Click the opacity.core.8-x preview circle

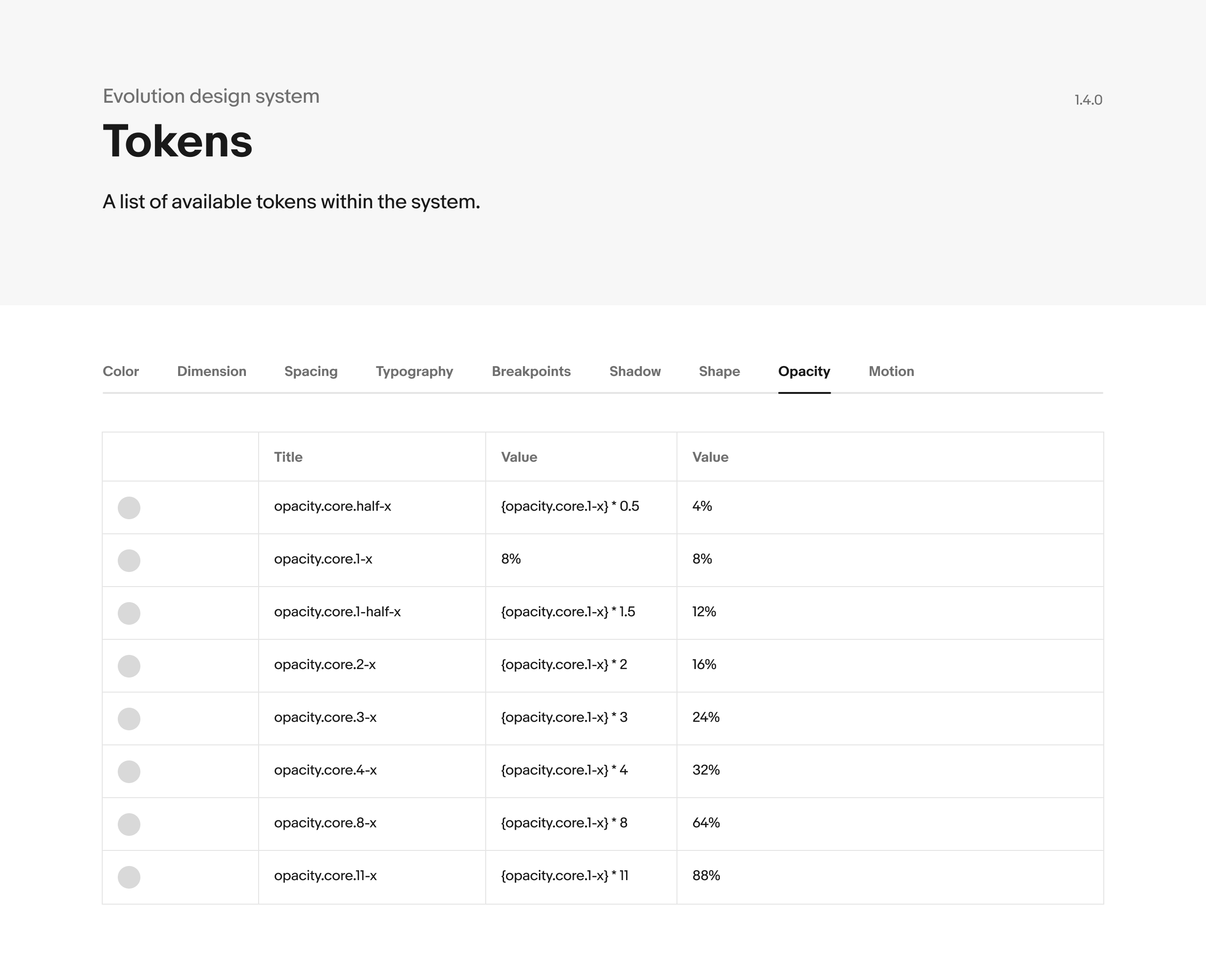[x=129, y=824]
